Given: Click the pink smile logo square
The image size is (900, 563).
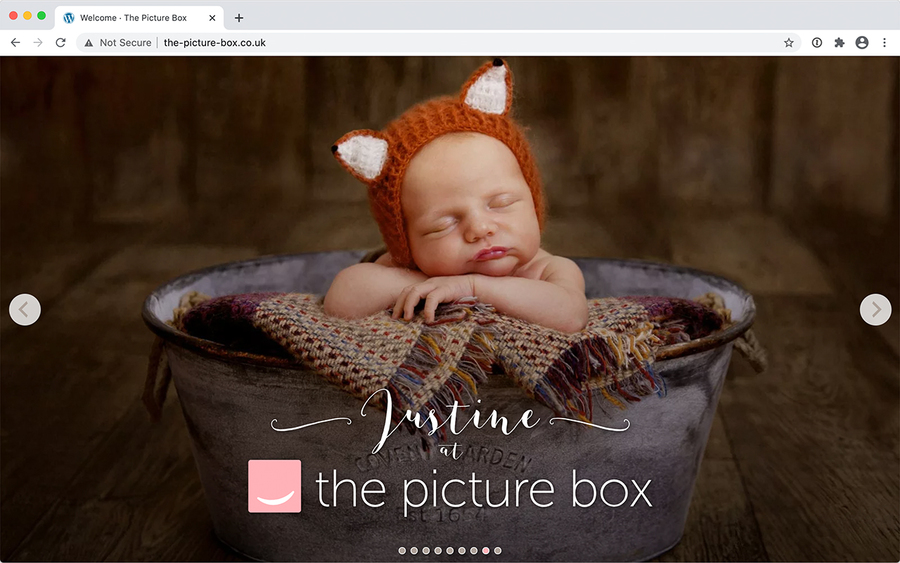Looking at the screenshot, I should pyautogui.click(x=274, y=486).
